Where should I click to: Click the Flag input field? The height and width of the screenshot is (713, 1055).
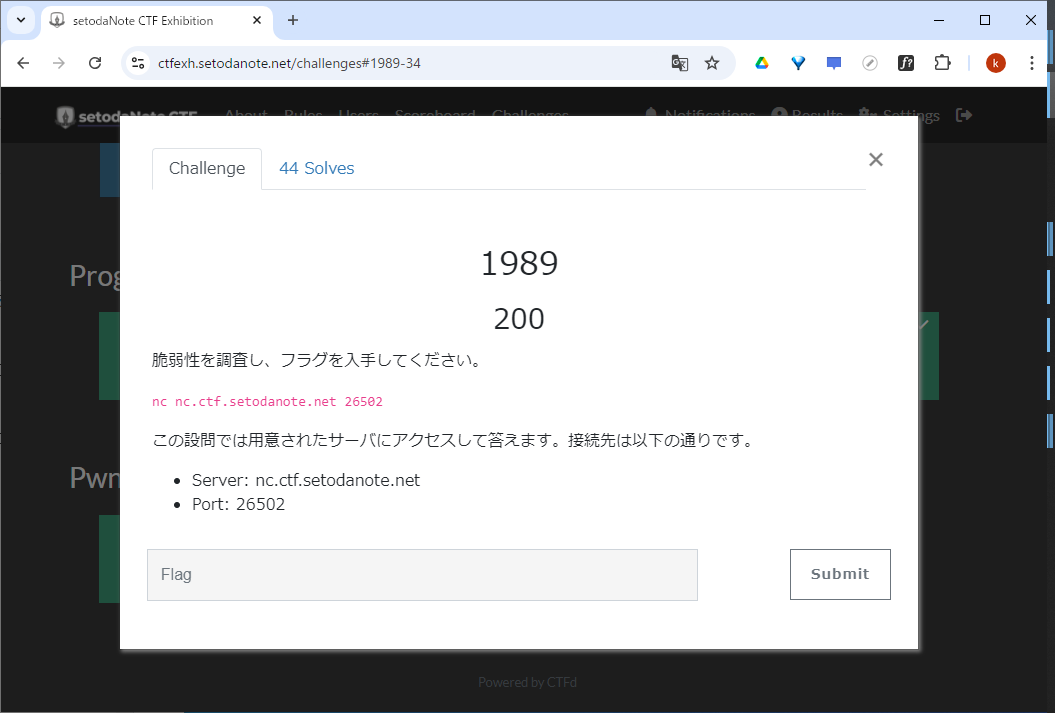tap(423, 574)
